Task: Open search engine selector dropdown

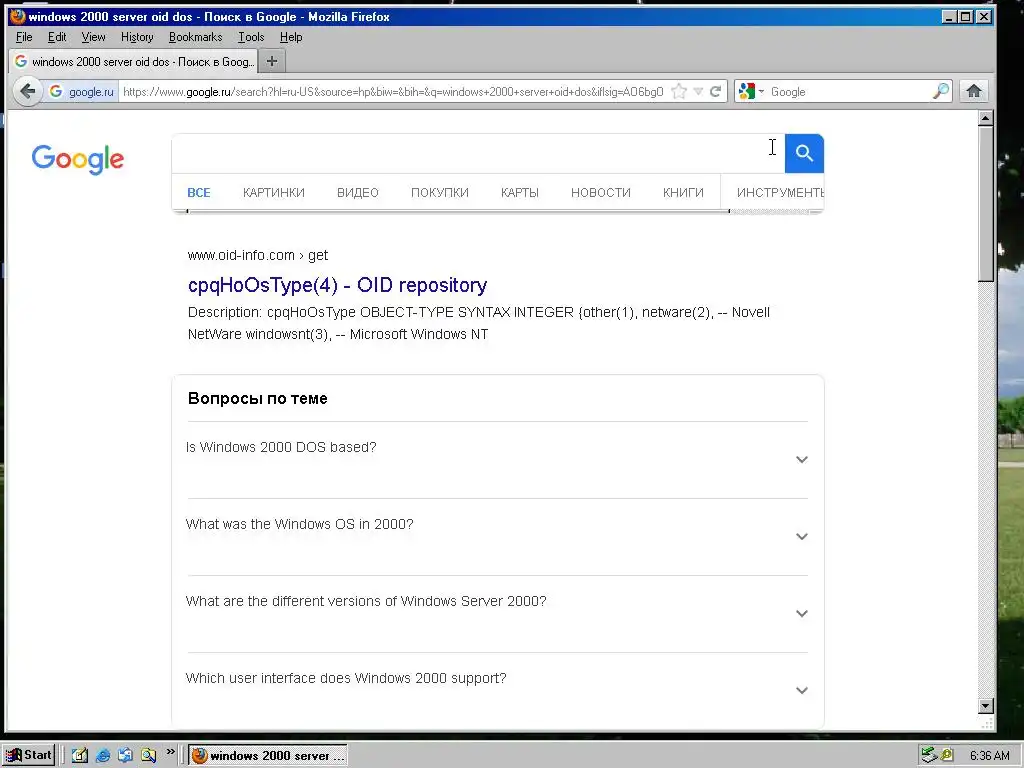Action: (x=761, y=91)
